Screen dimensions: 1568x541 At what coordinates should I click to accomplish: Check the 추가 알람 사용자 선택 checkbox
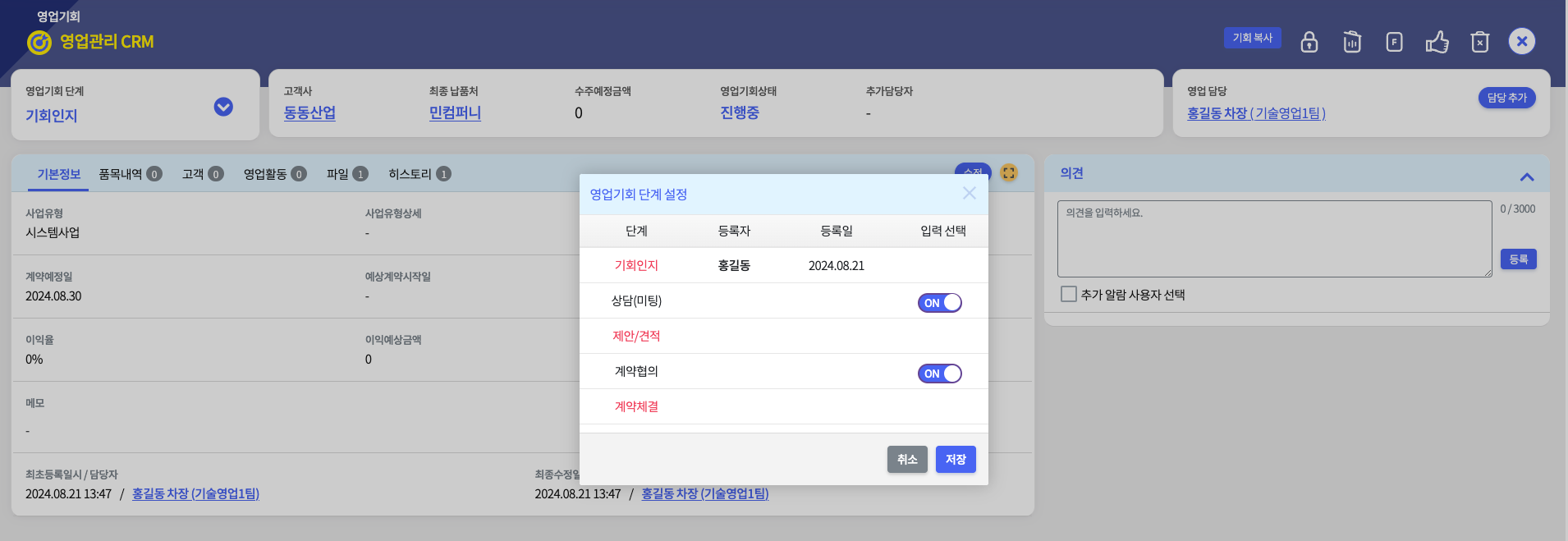[1068, 294]
